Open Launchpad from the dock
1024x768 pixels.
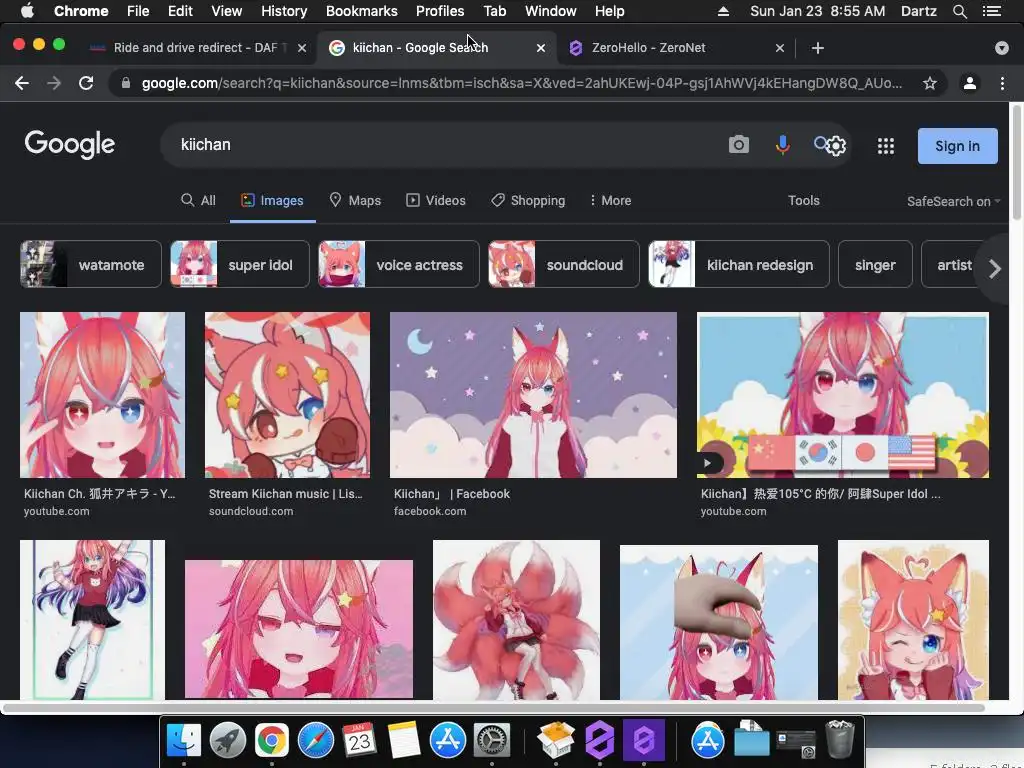228,740
